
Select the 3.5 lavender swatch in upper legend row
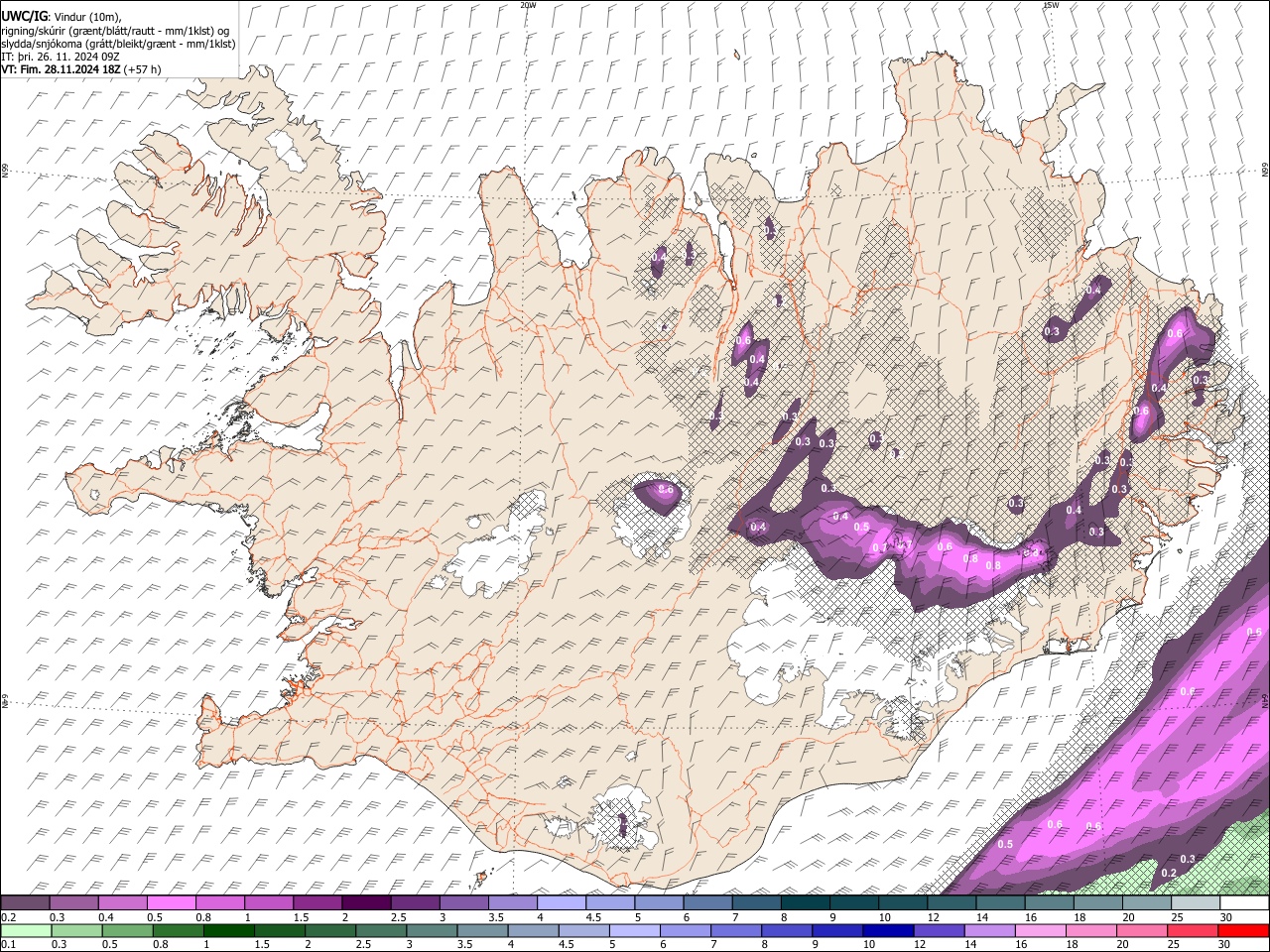pos(512,902)
